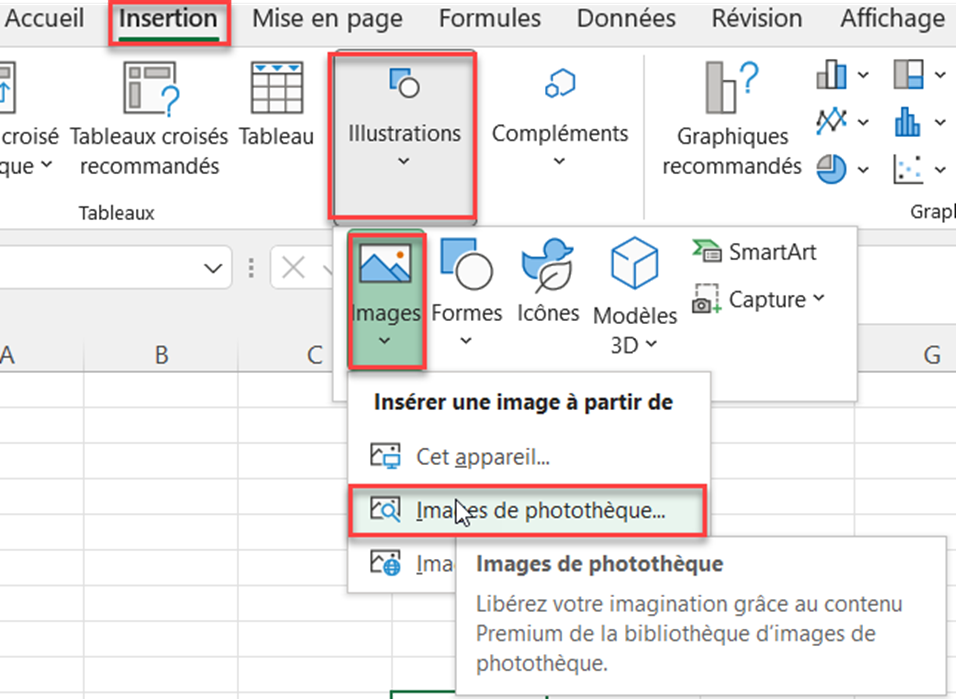
Task: Click the cancel X formula bar button
Action: (x=293, y=268)
